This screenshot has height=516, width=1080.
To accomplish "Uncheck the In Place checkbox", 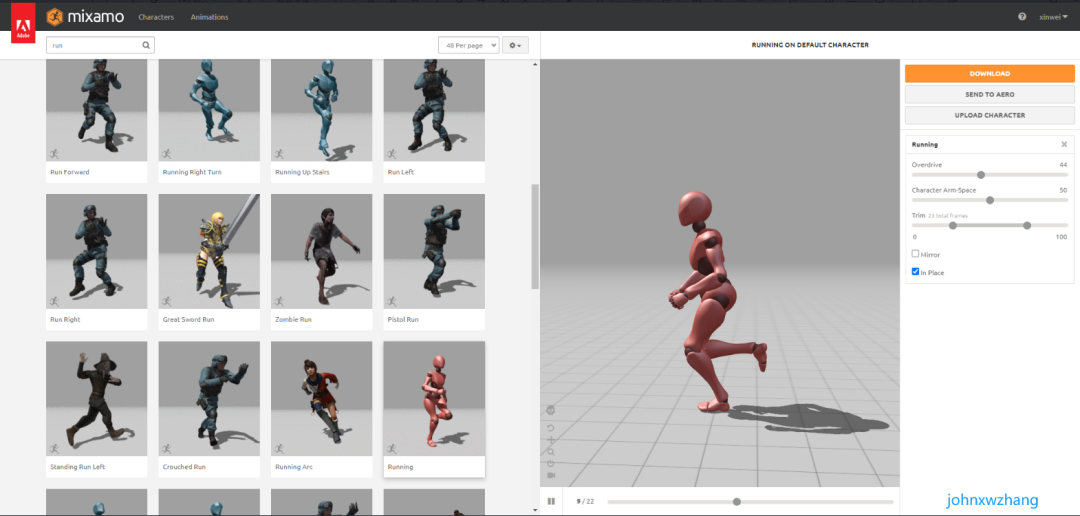I will pos(915,271).
